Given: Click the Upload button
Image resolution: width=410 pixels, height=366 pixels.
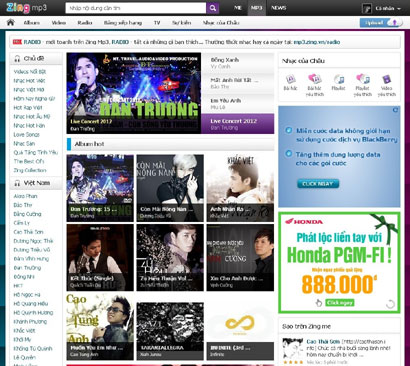Looking at the screenshot, I should [x=379, y=23].
